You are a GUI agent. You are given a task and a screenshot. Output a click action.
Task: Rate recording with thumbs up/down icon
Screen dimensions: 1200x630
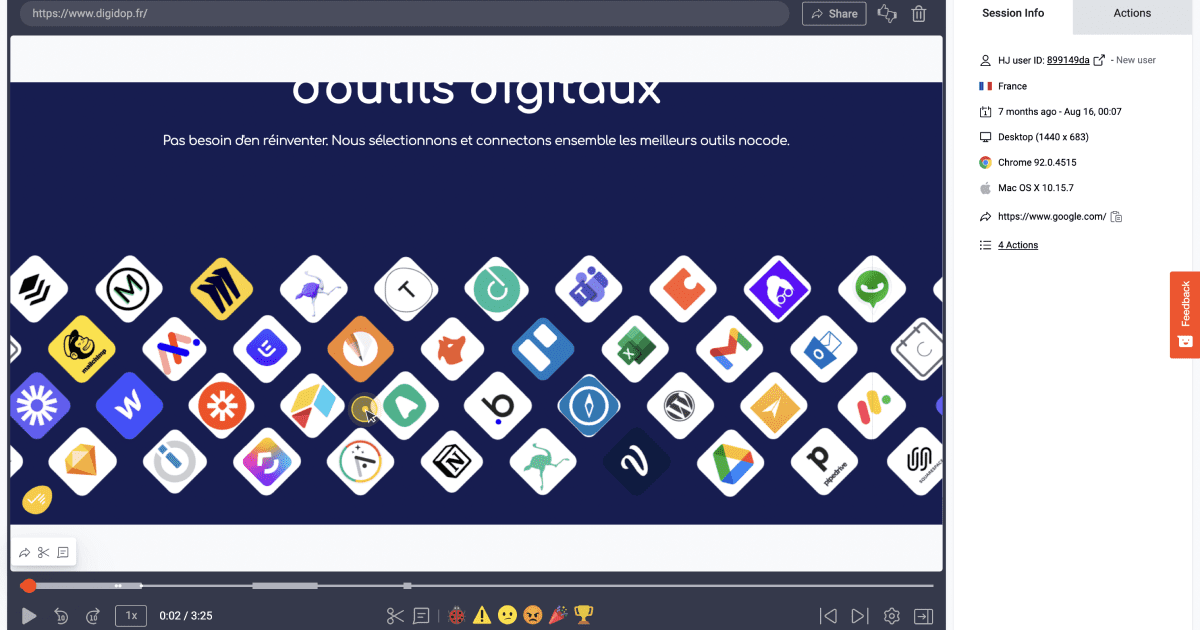[x=886, y=14]
